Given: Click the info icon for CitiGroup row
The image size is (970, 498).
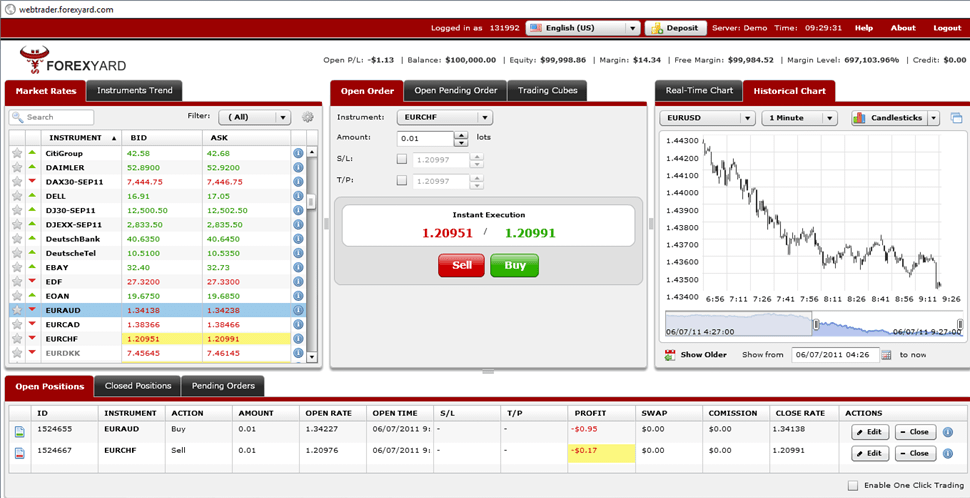Looking at the screenshot, I should click(x=298, y=153).
